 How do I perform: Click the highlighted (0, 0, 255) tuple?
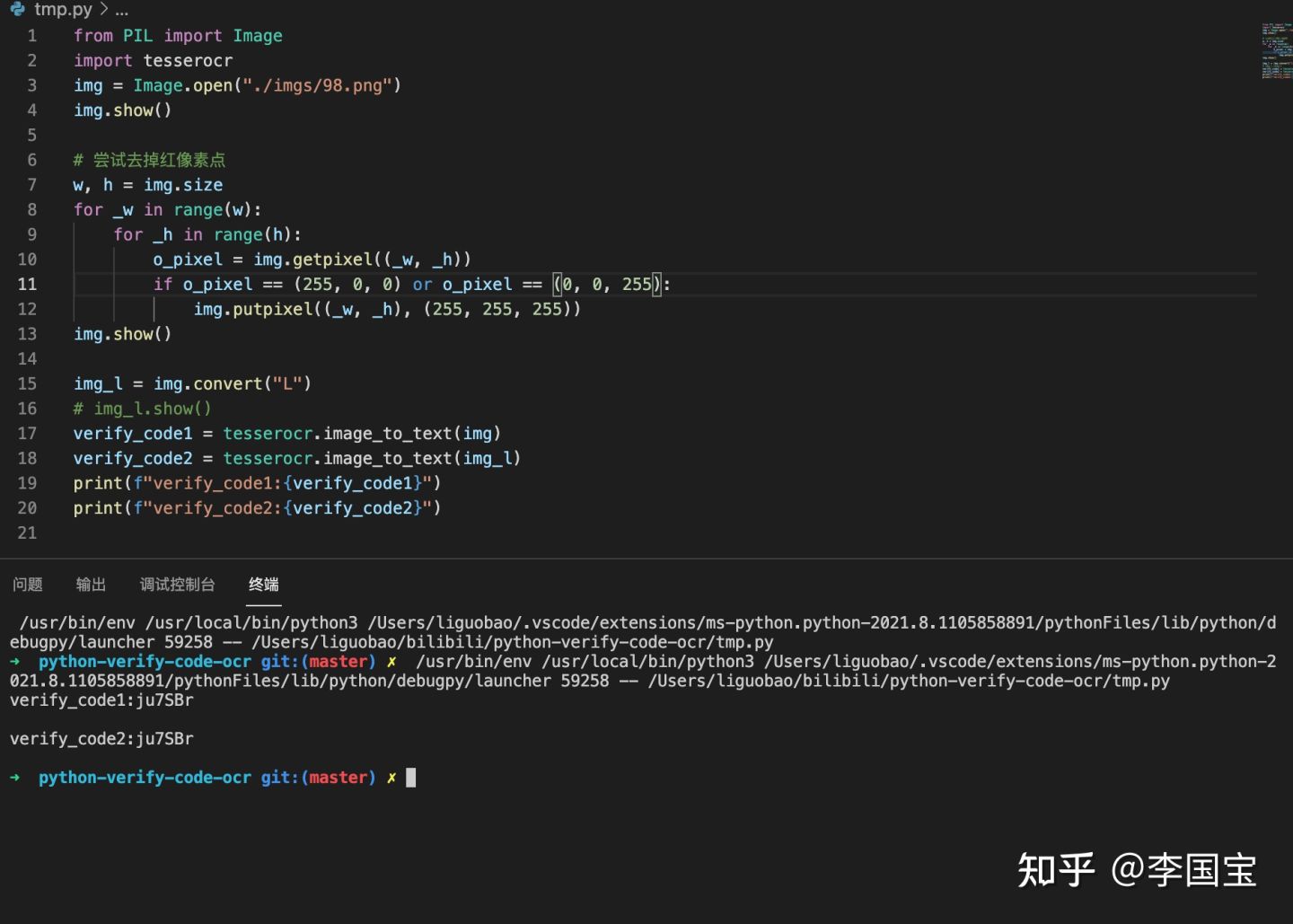coord(607,284)
